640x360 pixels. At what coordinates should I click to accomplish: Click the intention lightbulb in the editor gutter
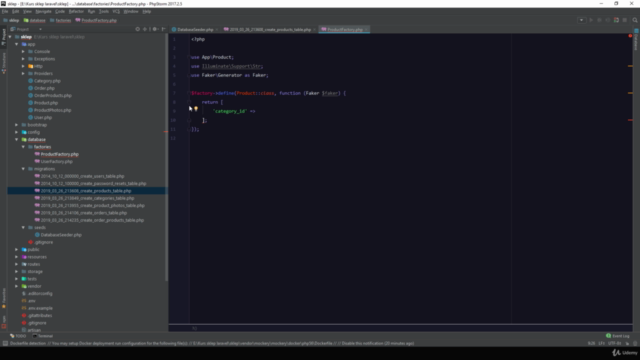[x=196, y=109]
